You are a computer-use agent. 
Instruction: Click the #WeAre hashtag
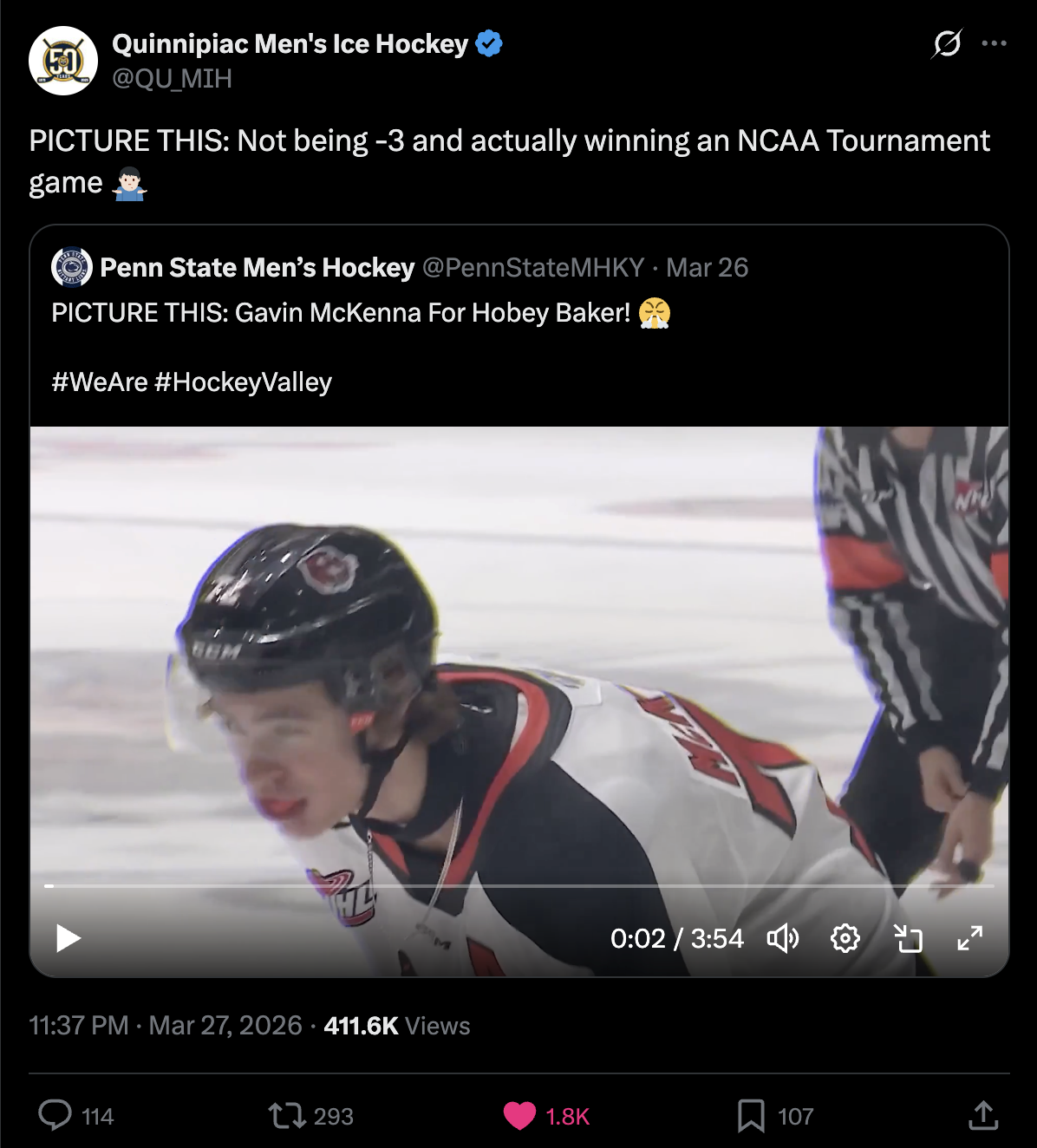point(100,382)
